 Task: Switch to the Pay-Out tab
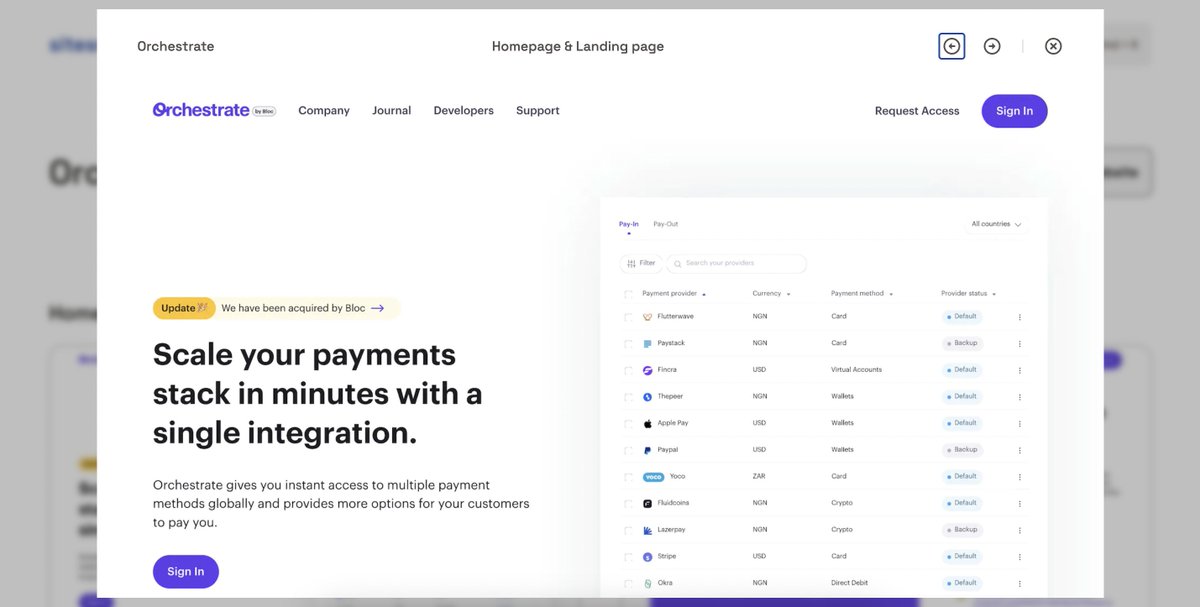click(x=665, y=224)
